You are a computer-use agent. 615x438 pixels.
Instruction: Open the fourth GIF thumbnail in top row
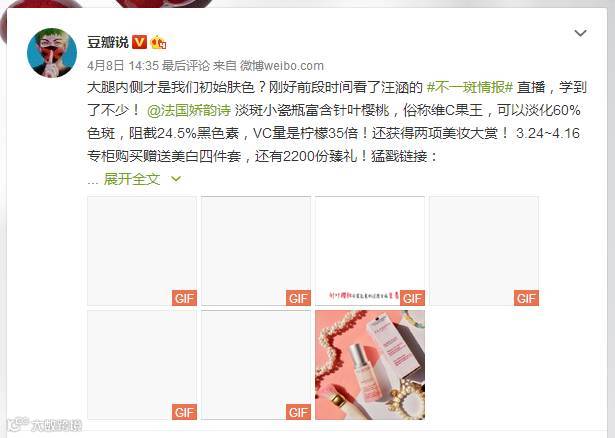pyautogui.click(x=484, y=251)
